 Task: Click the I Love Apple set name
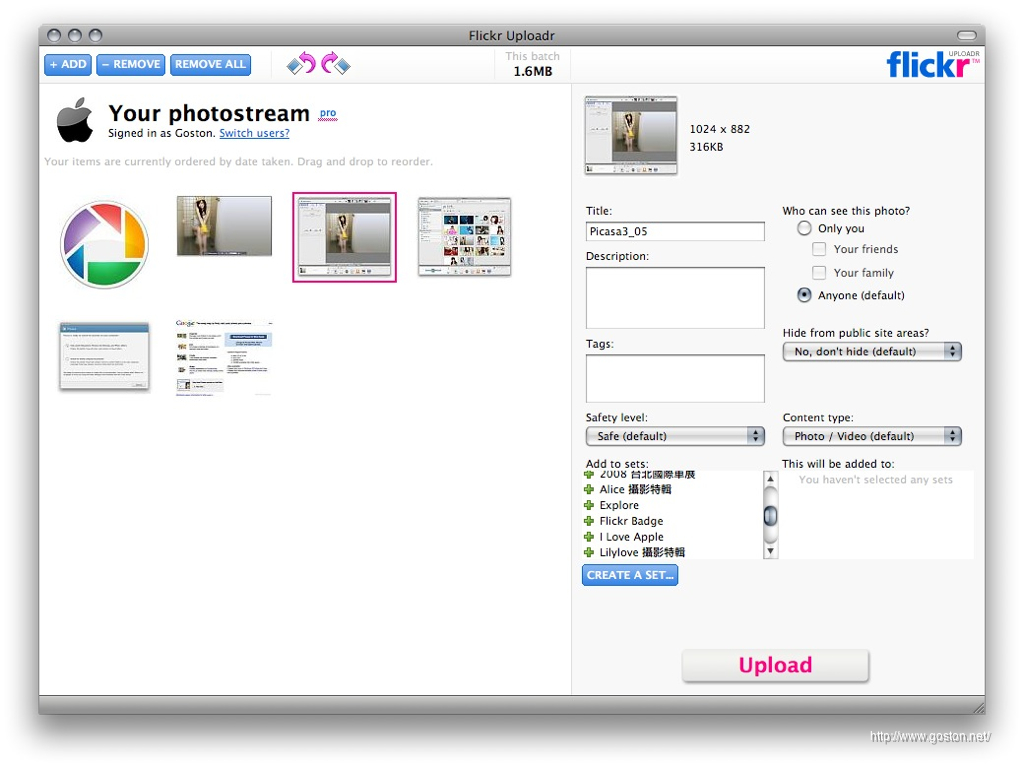pyautogui.click(x=631, y=536)
